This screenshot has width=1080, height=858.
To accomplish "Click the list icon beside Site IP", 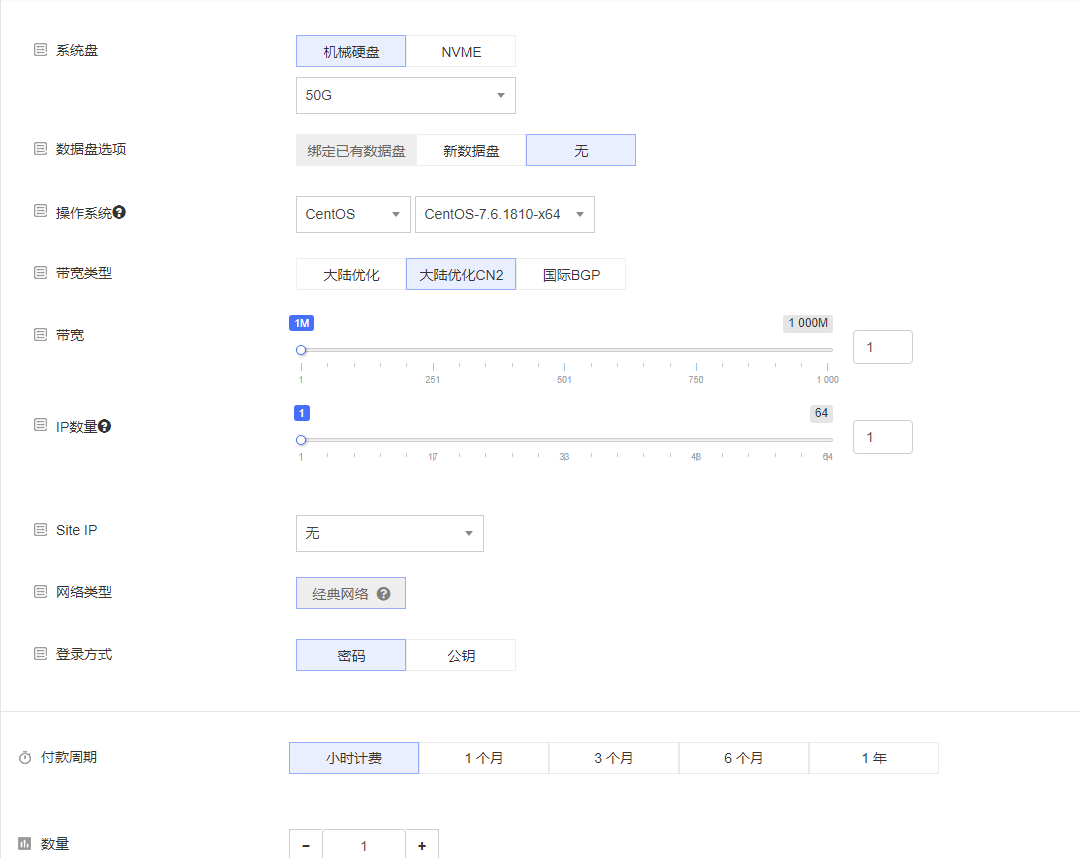I will click(x=41, y=530).
